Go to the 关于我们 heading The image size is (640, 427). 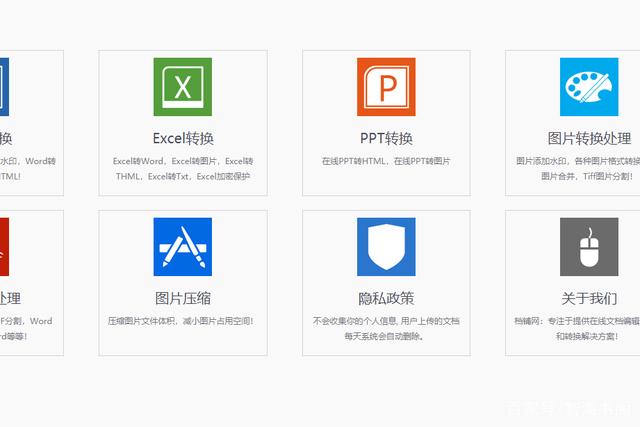point(589,298)
